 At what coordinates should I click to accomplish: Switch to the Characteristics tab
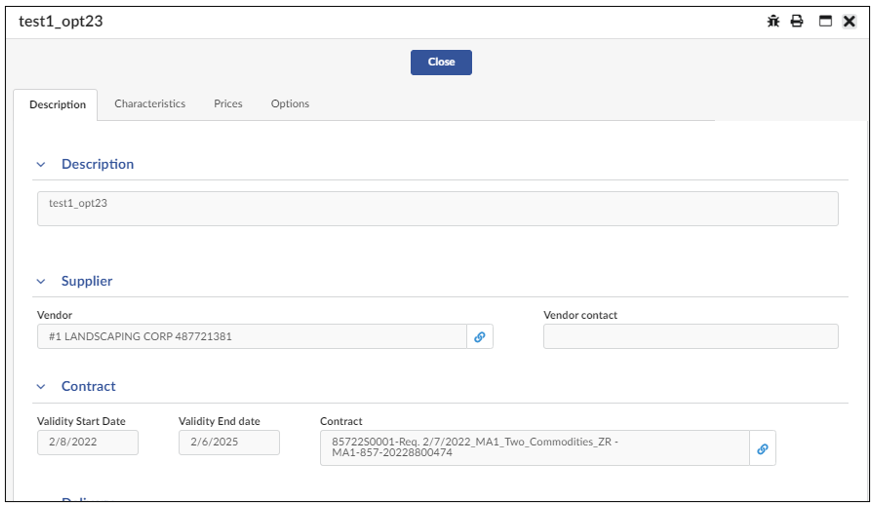coord(150,104)
